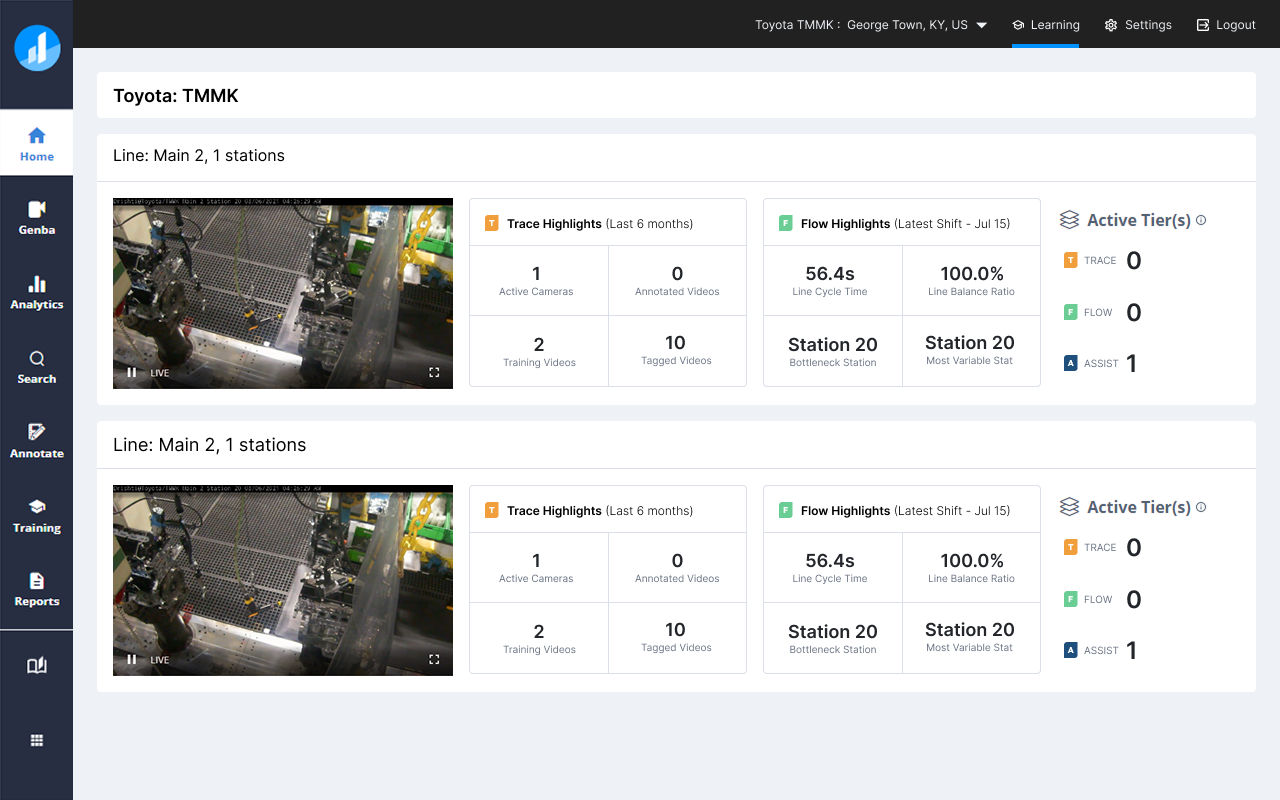Click Bottleneck Station value in upper card
Viewport: 1280px width, 800px height.
833,344
